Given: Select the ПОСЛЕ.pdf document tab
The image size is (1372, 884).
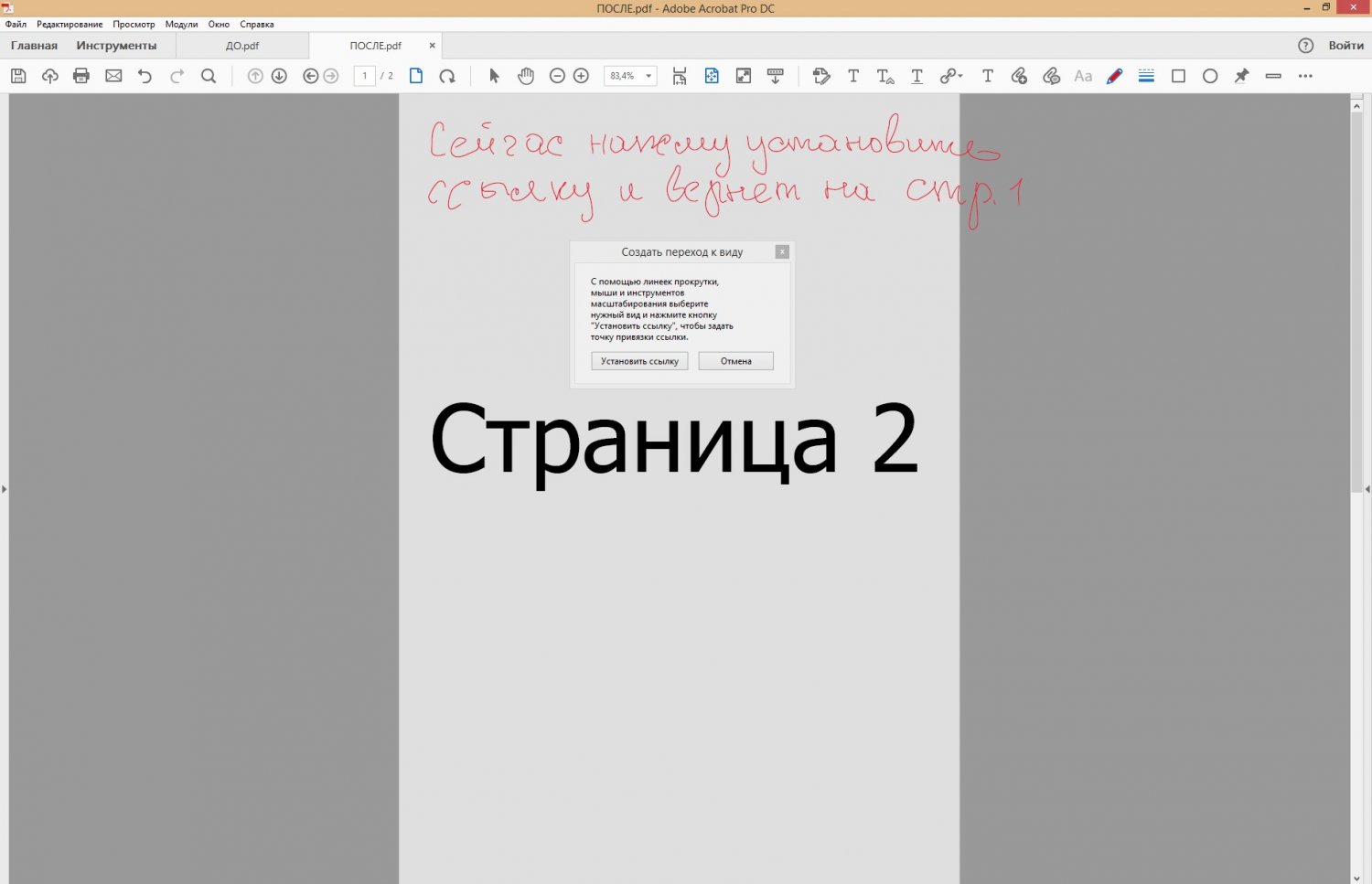Looking at the screenshot, I should click(x=375, y=46).
